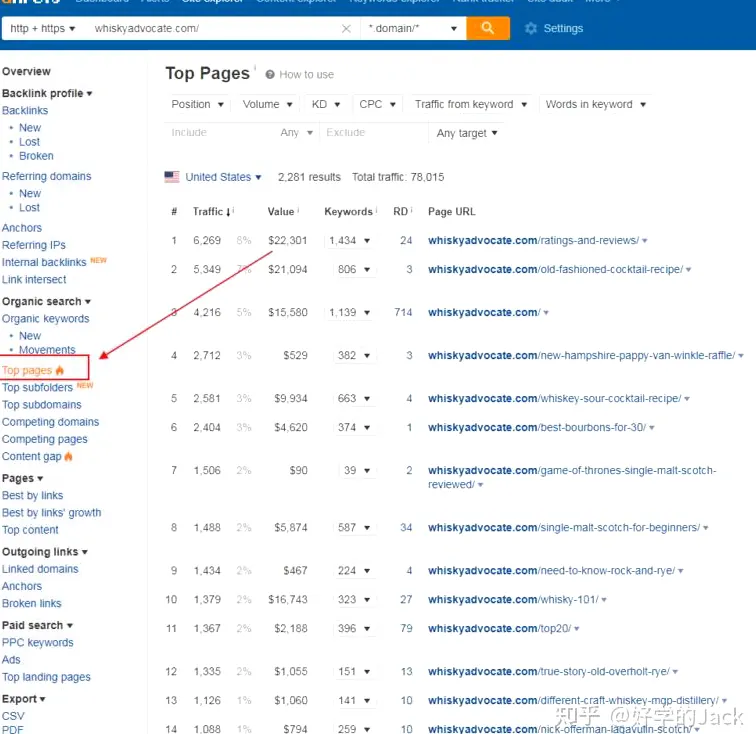
Task: Collapse the Paid search section
Action: pos(37,625)
